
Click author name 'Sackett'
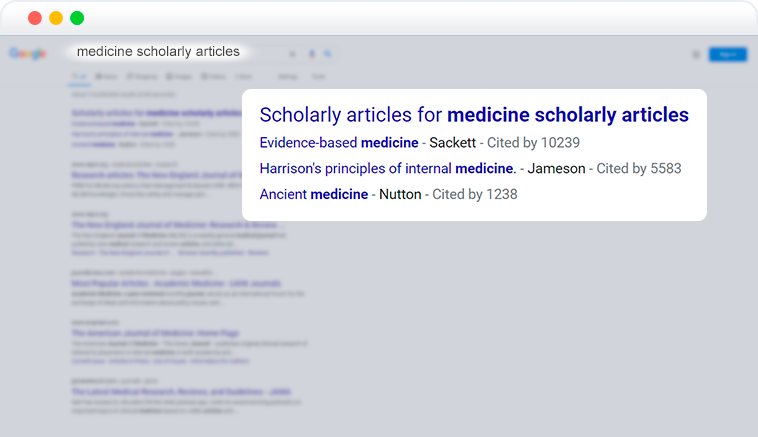click(x=452, y=143)
